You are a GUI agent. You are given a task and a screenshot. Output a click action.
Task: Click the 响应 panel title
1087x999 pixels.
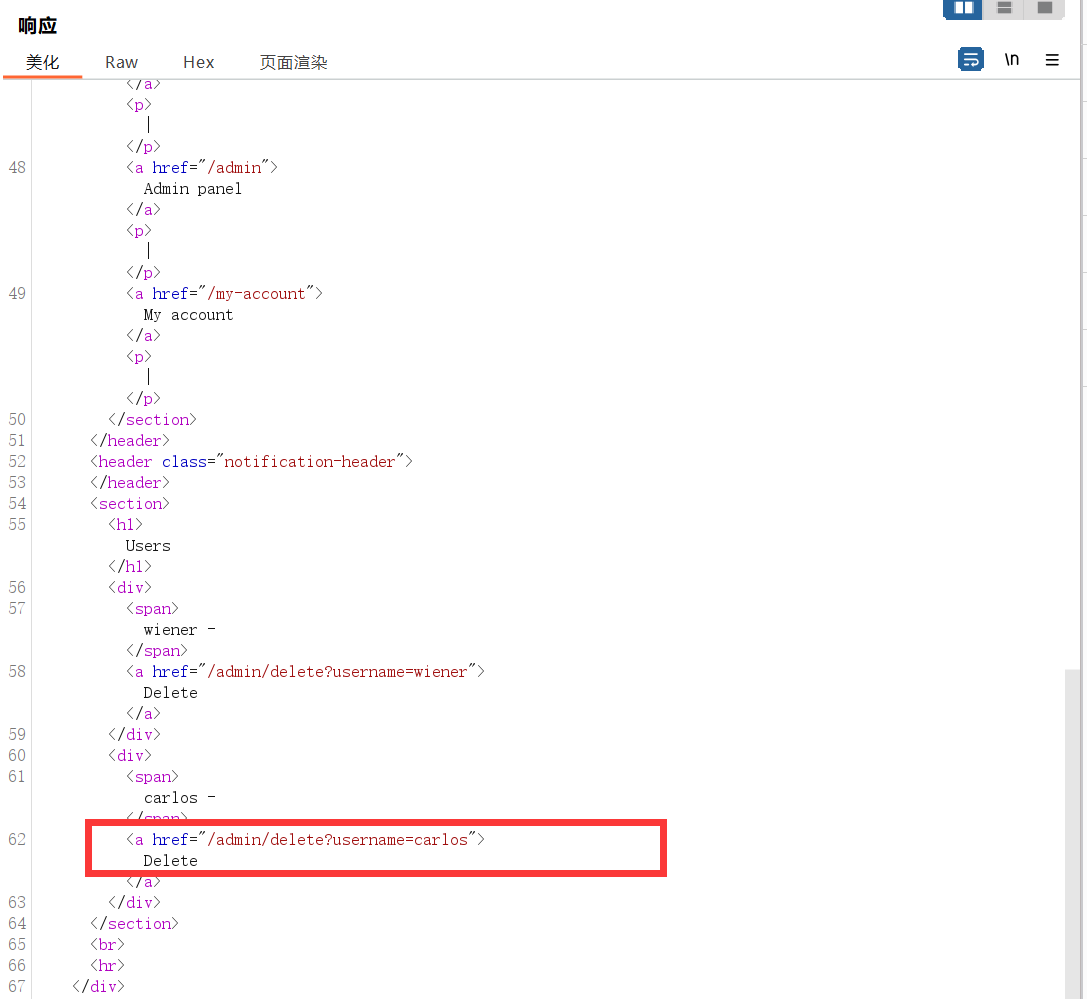coord(38,26)
